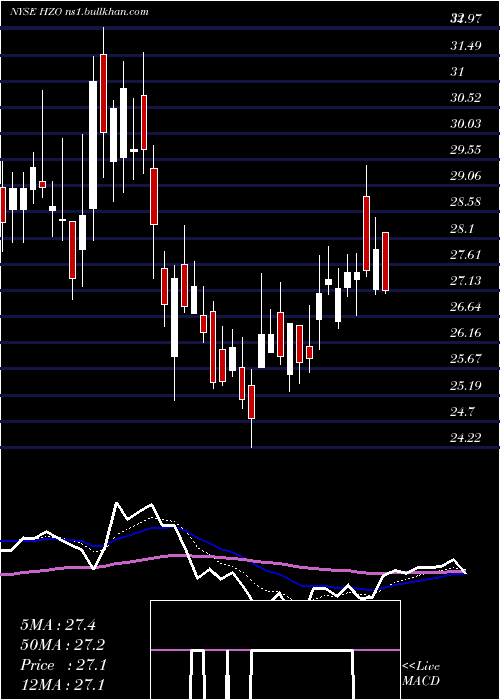This screenshot has height=700, width=500.
Task: Click the 27.13 price axis label
Action: (466, 281)
